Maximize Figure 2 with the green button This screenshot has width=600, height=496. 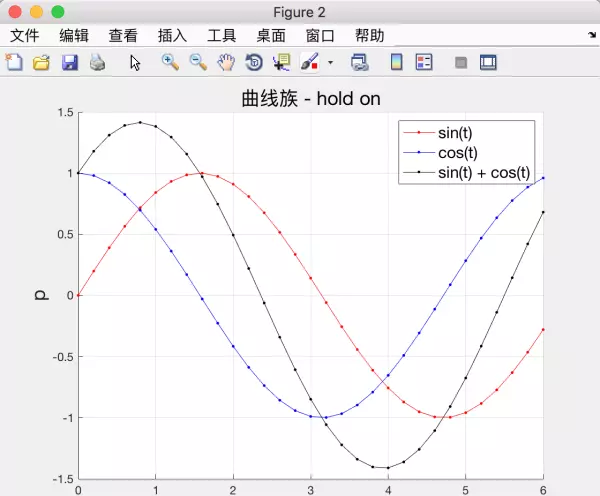coord(58,12)
